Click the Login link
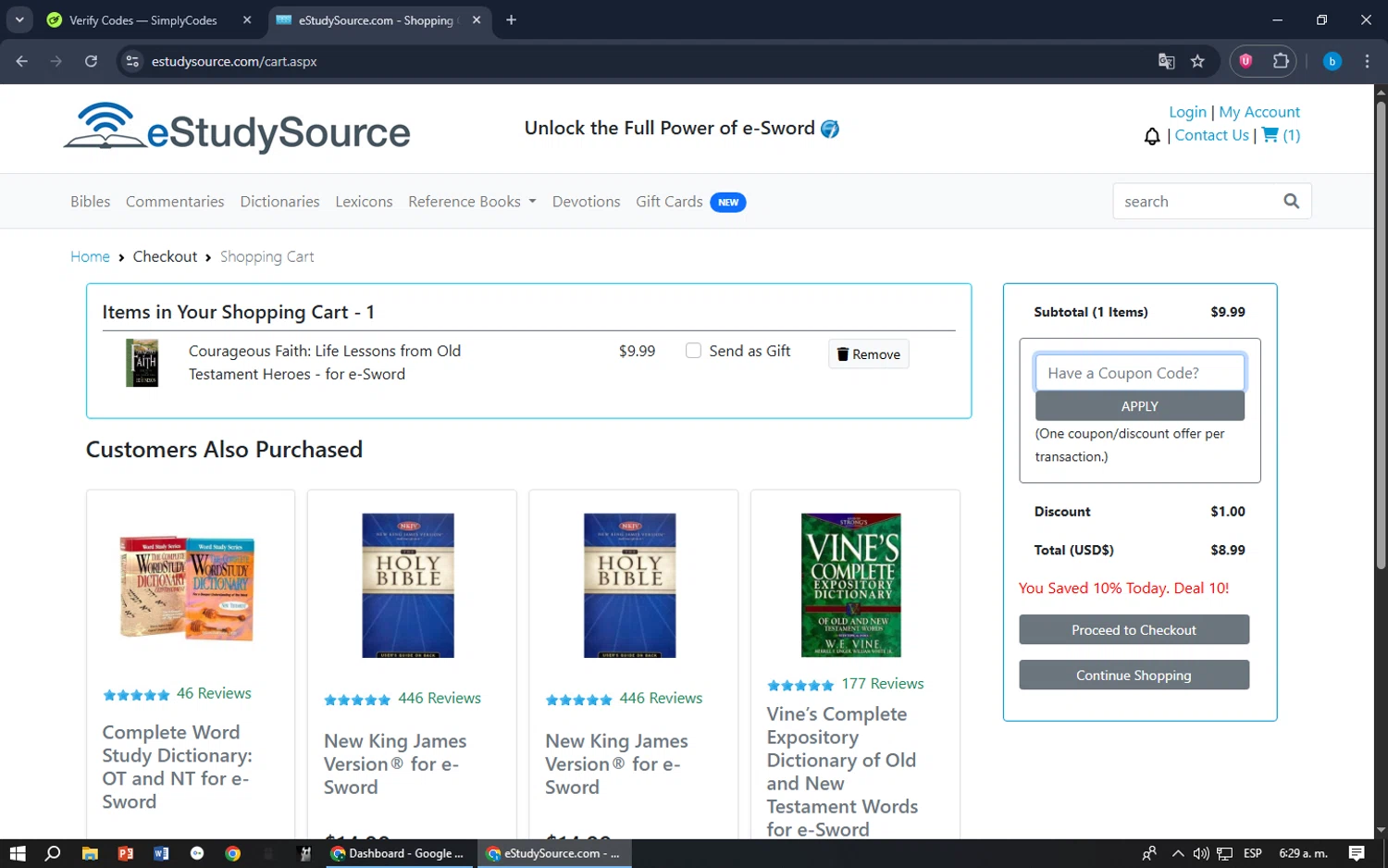Screen dimensions: 1388x868 [x=1187, y=112]
